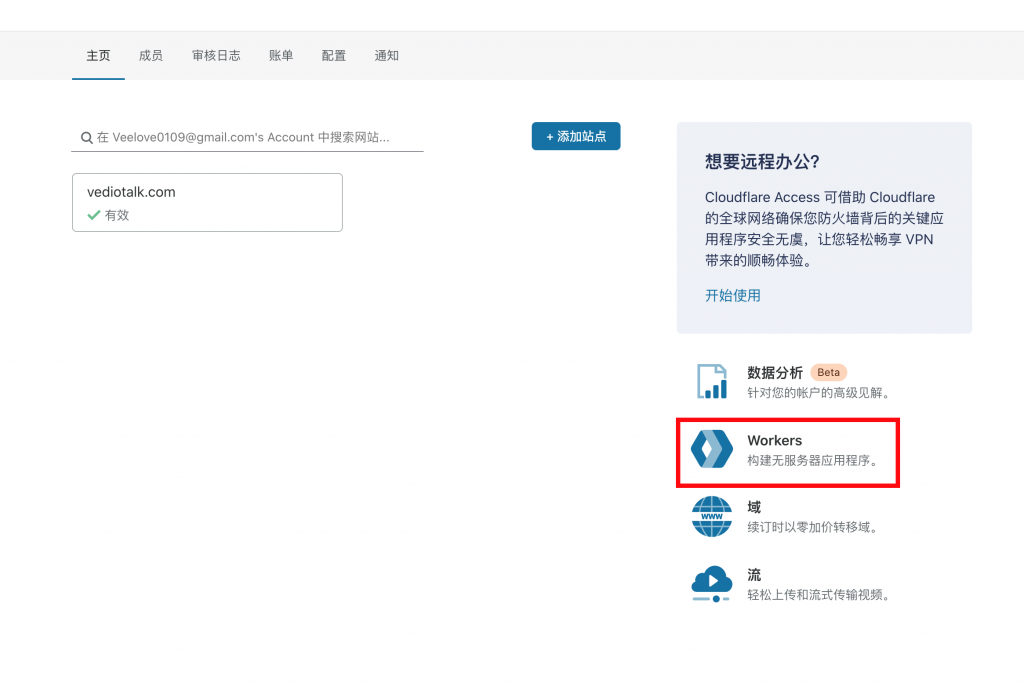This screenshot has height=686, width=1024.
Task: Click the Workers hexagon icon
Action: coord(712,449)
